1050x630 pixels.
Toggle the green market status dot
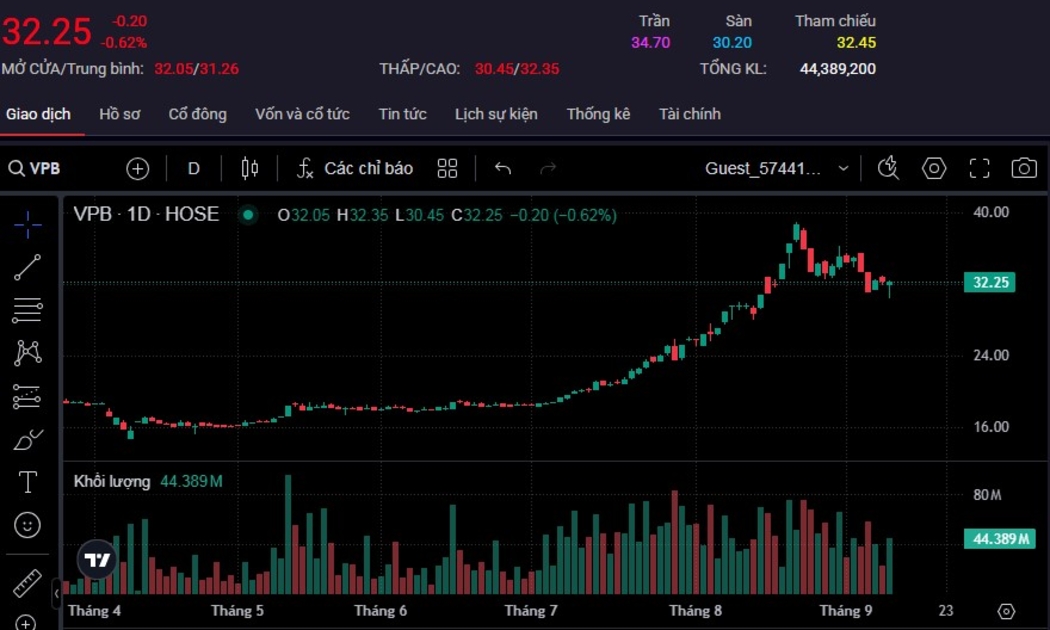(248, 214)
